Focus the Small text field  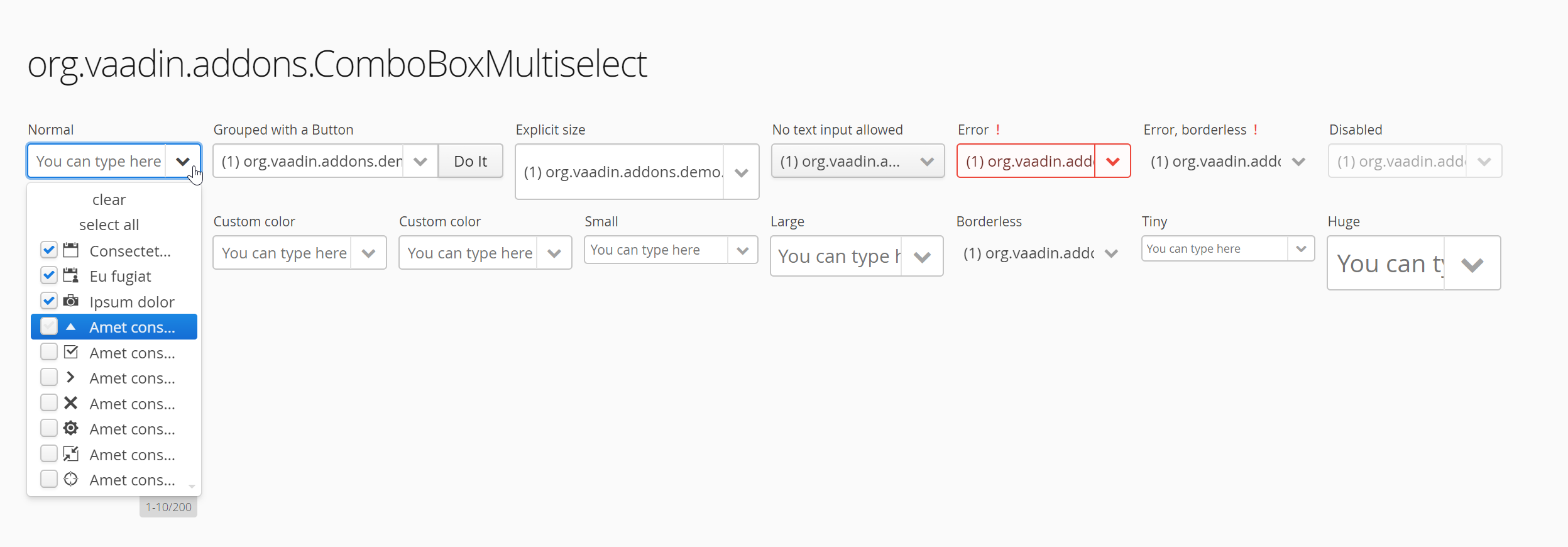(657, 250)
